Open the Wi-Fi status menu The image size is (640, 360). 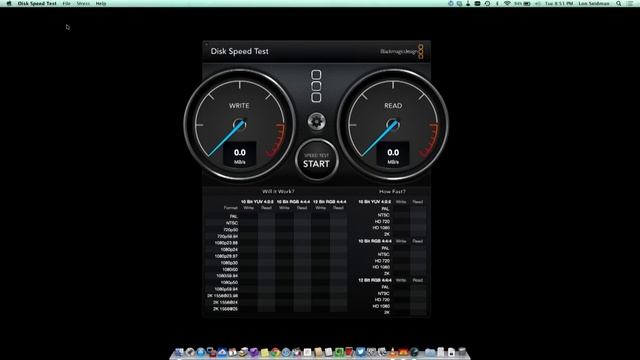(x=507, y=3)
